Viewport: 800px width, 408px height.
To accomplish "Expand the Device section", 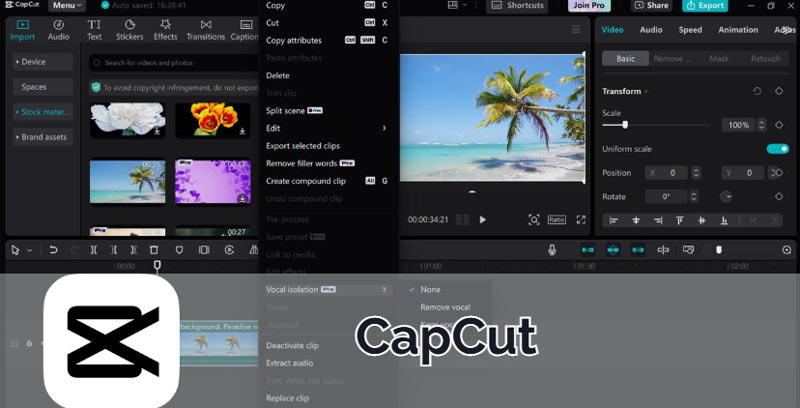I will pos(43,62).
